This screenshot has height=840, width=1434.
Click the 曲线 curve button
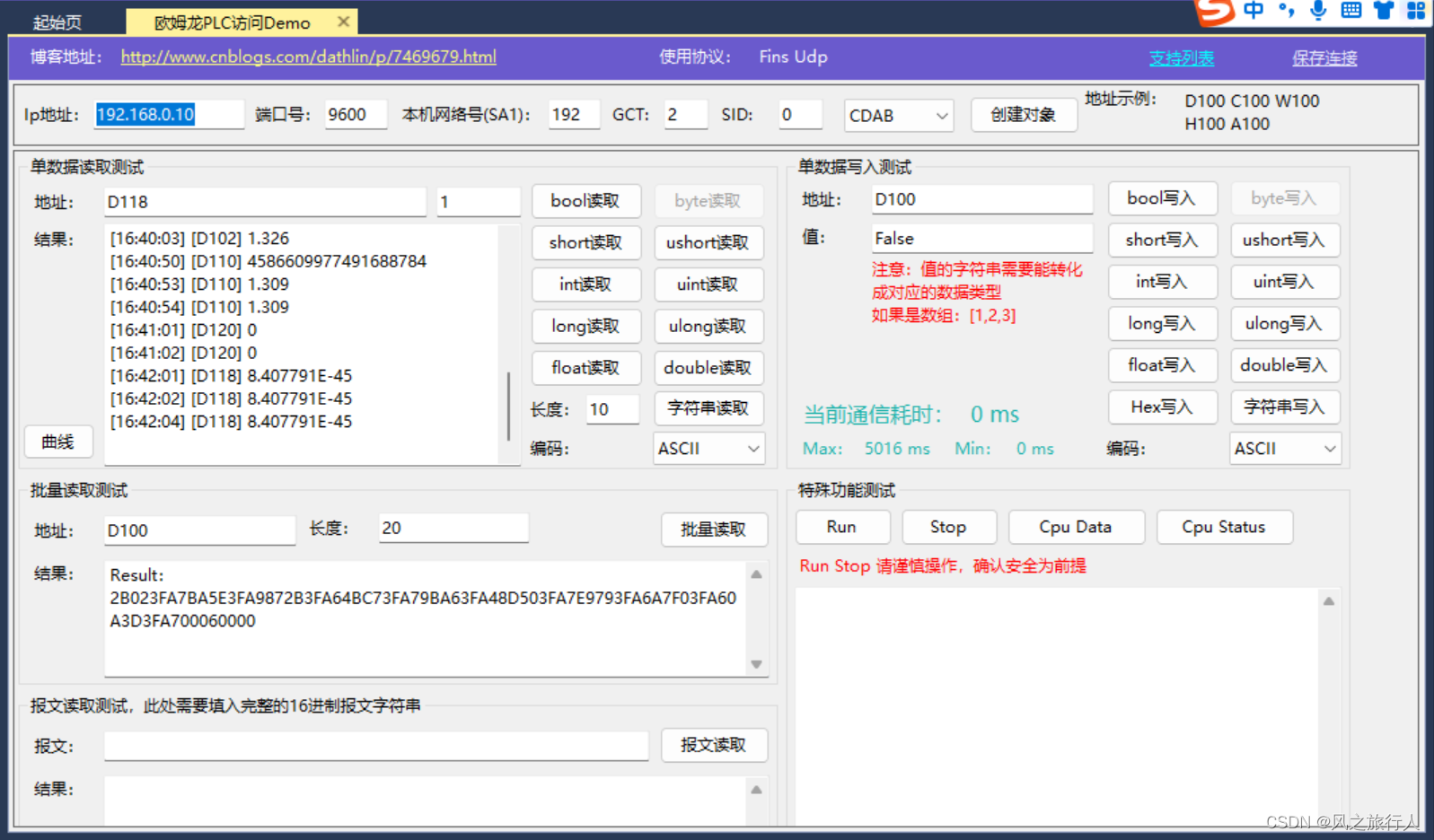pos(58,442)
